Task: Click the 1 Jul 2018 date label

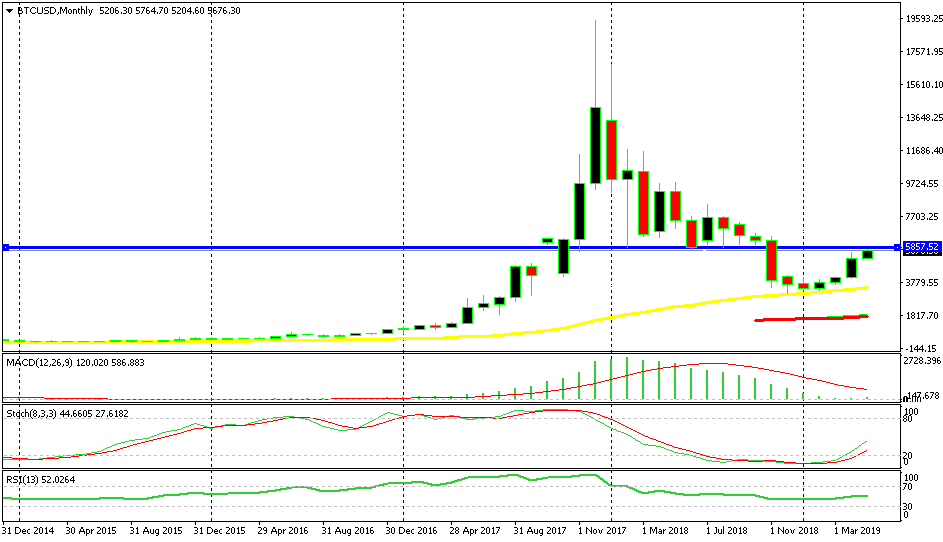Action: point(727,531)
